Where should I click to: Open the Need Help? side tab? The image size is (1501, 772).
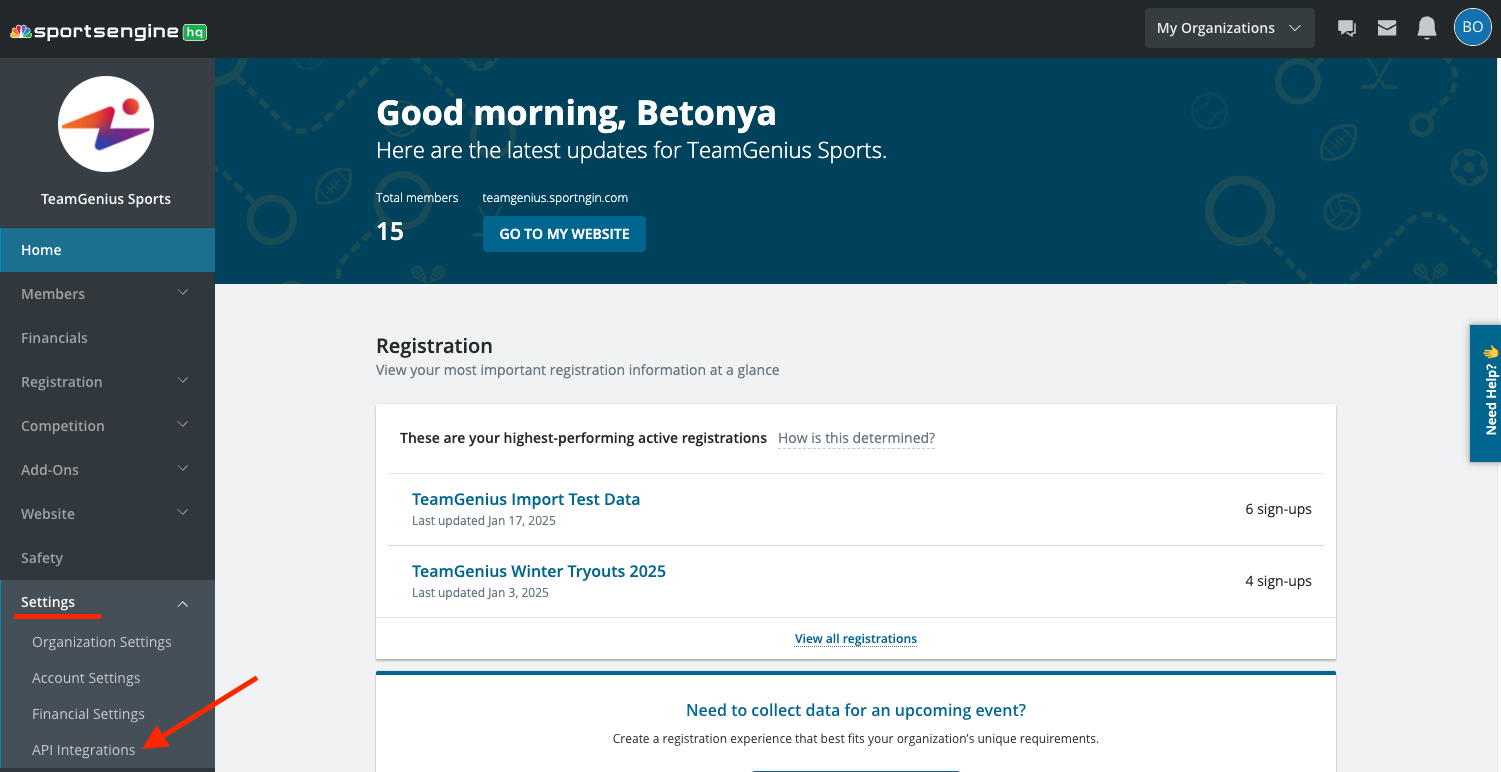pos(1486,393)
